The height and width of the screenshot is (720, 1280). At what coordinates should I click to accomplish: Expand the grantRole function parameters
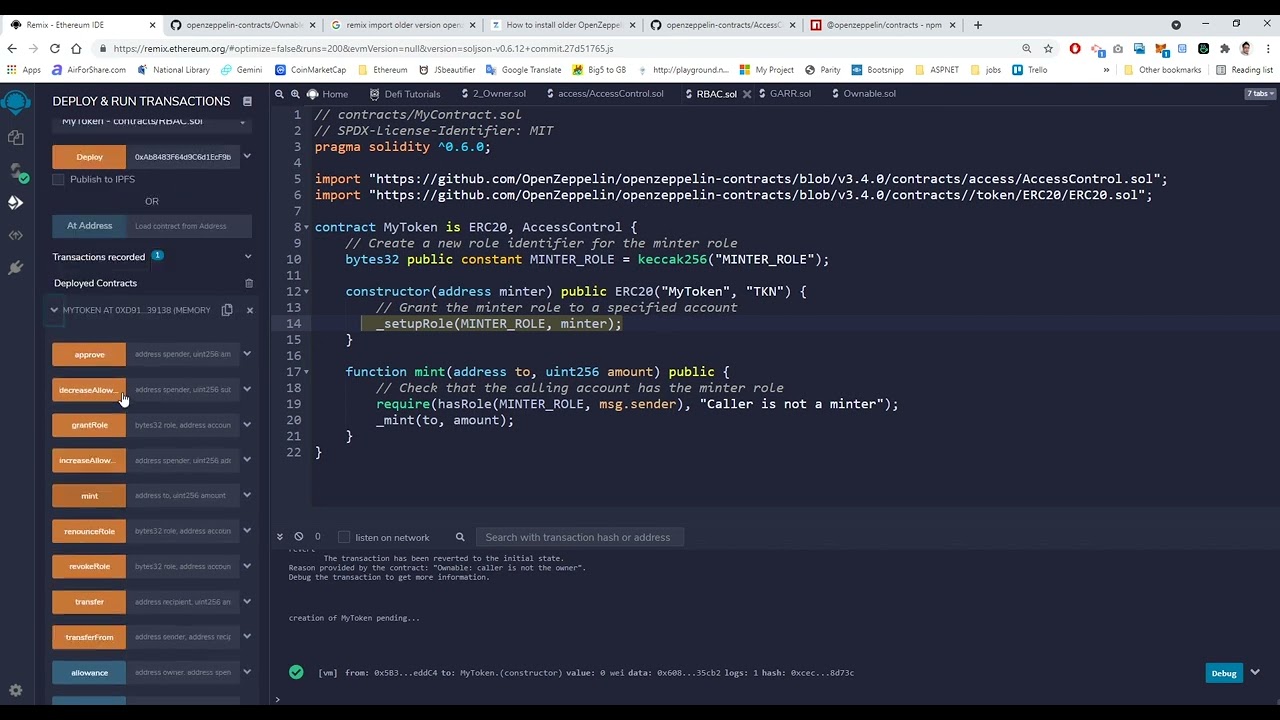pyautogui.click(x=247, y=425)
